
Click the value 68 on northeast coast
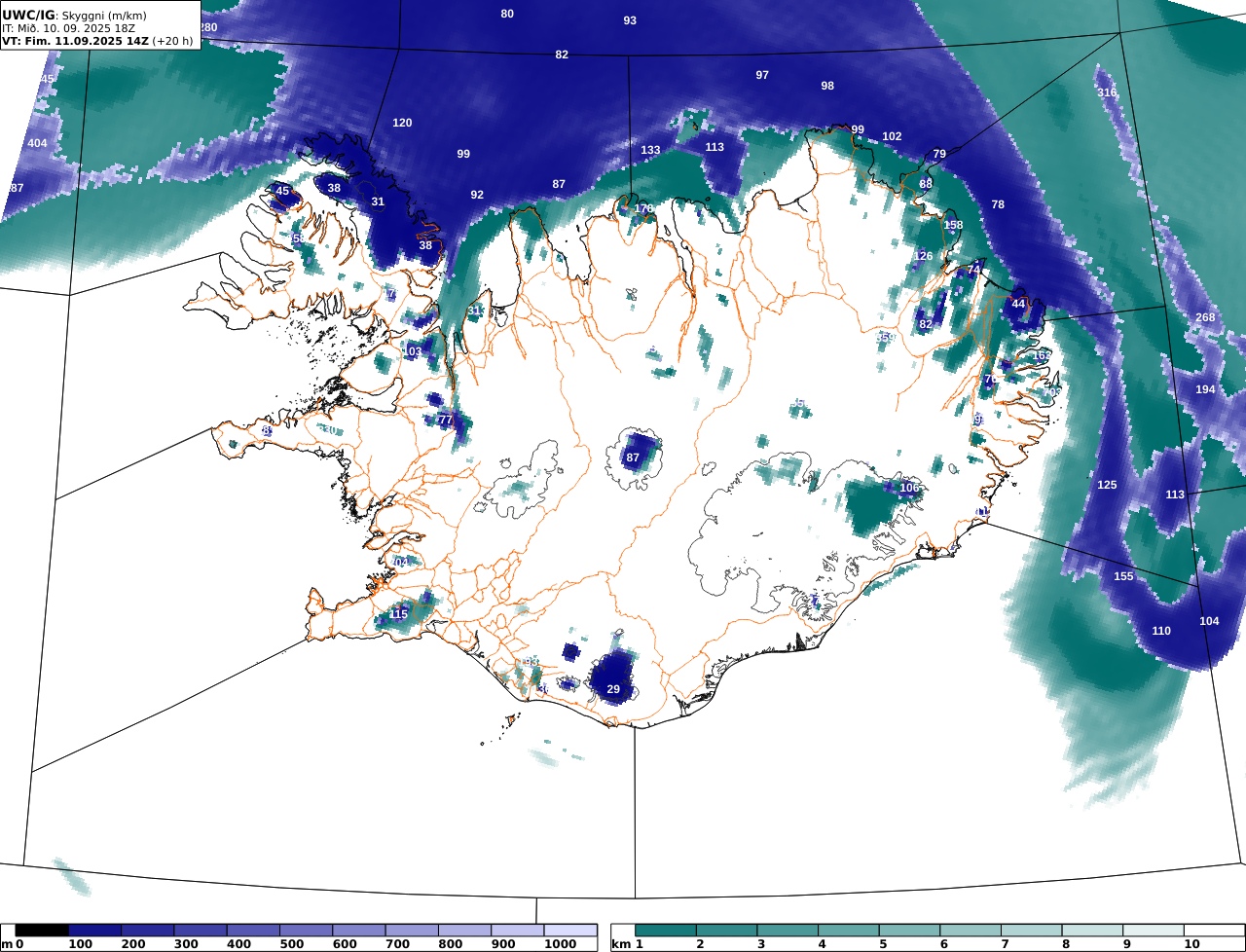coord(926,184)
